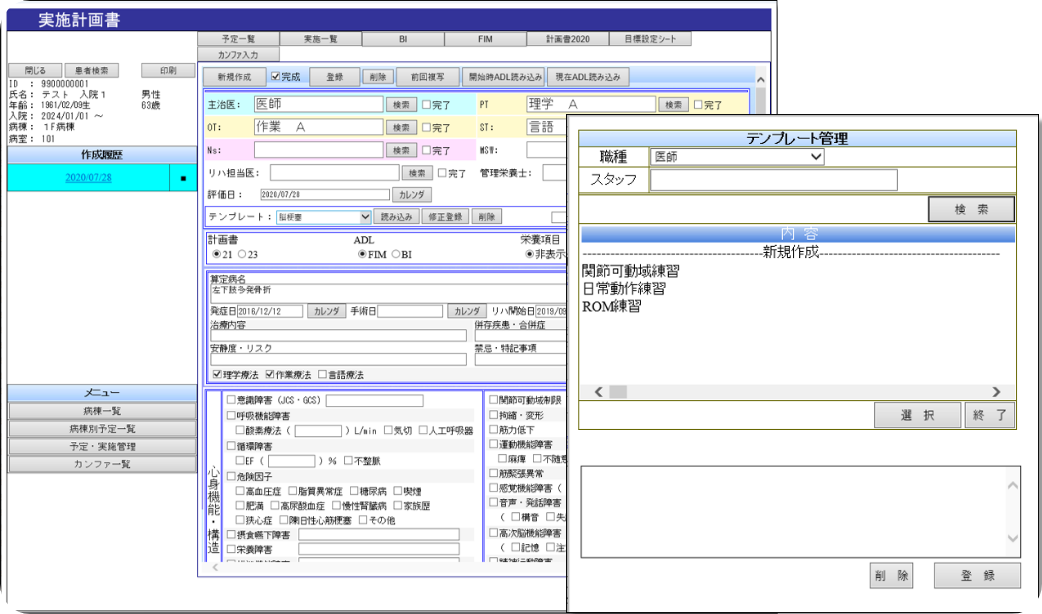Switch ADL selection to the BI radio button
The width and height of the screenshot is (1042, 614).
395,254
